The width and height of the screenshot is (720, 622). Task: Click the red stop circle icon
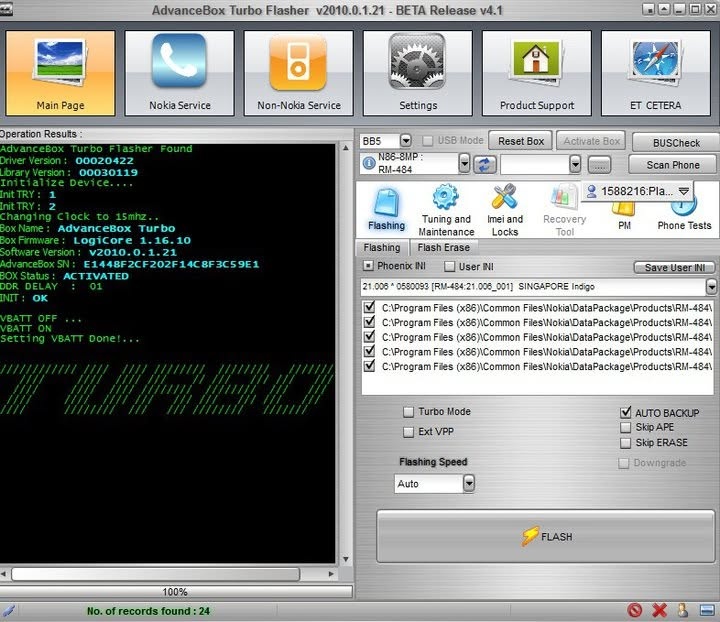(x=635, y=610)
